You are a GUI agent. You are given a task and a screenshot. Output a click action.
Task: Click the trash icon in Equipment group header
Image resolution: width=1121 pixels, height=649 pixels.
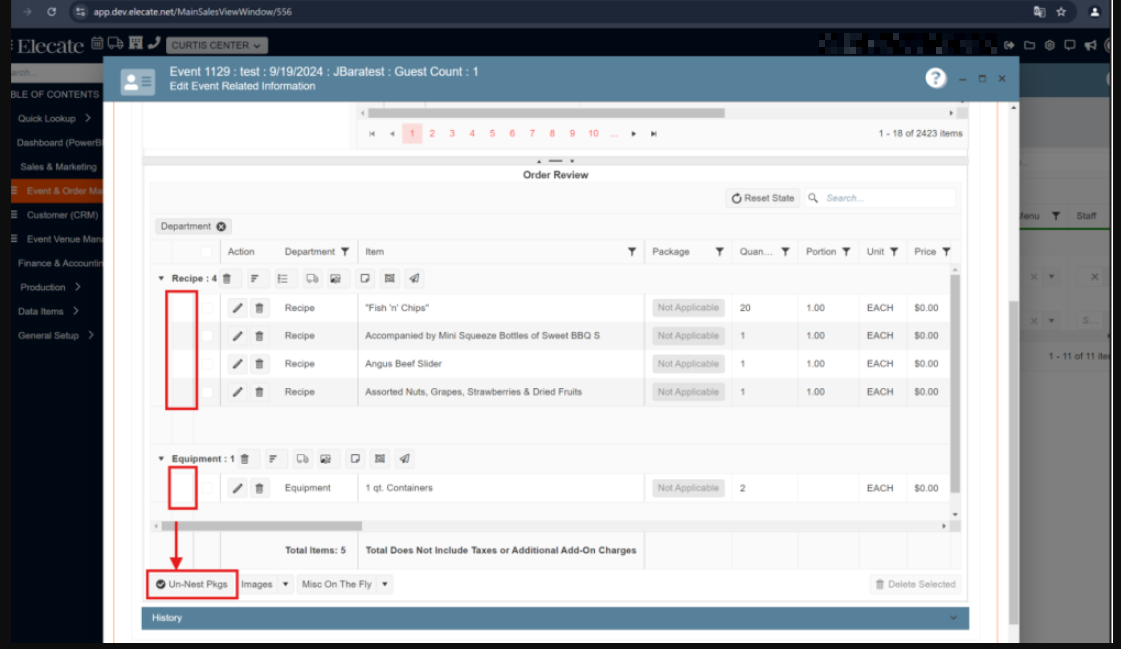coord(245,459)
